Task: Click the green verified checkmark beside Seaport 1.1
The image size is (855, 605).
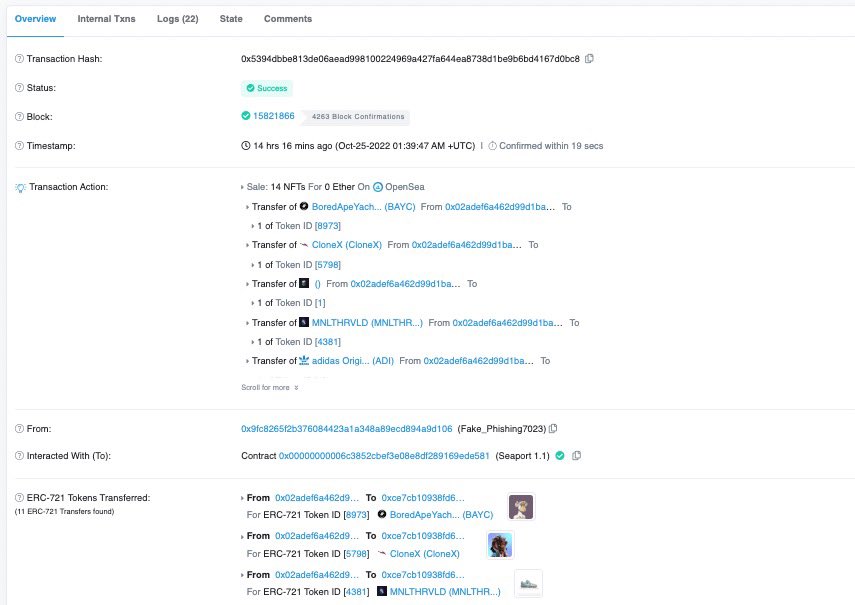Action: [x=560, y=456]
